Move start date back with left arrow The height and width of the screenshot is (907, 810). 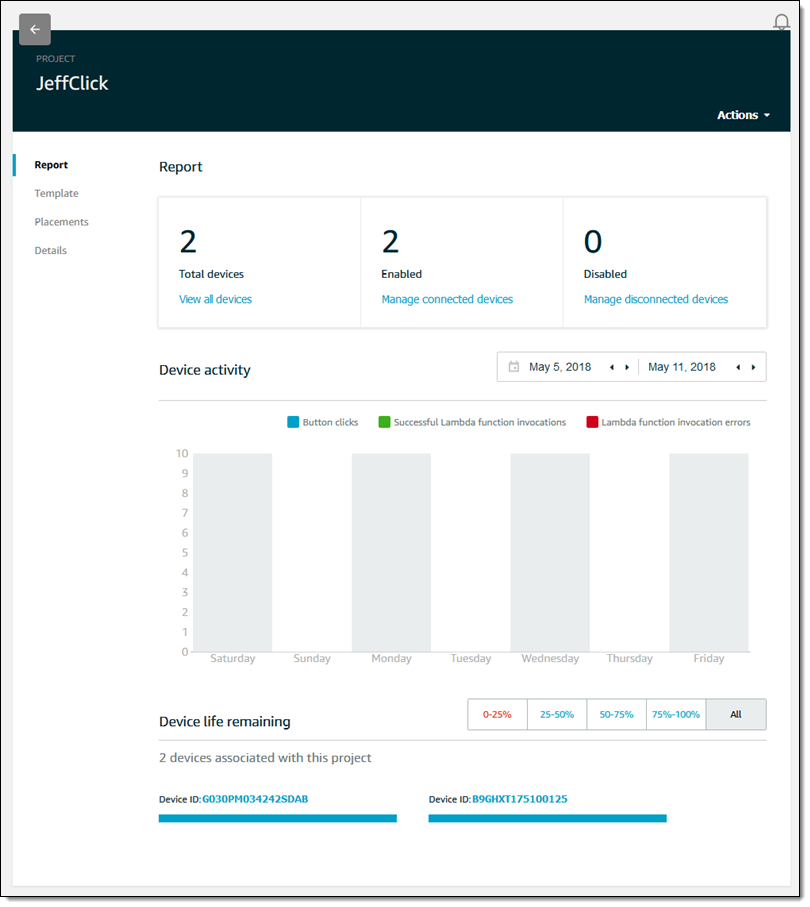(x=612, y=367)
